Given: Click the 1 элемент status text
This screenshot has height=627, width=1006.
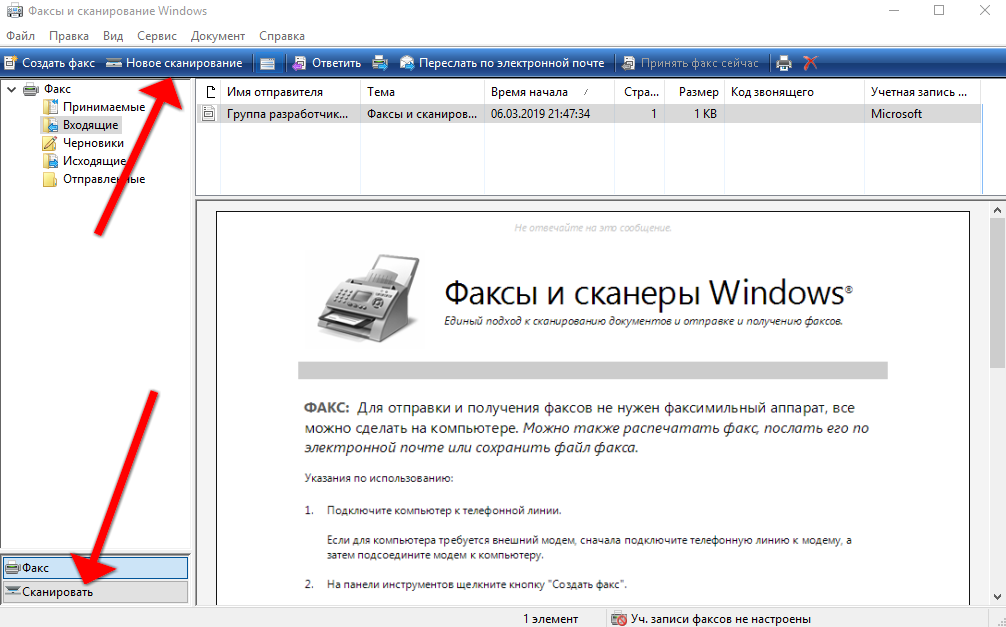Looking at the screenshot, I should (x=550, y=619).
